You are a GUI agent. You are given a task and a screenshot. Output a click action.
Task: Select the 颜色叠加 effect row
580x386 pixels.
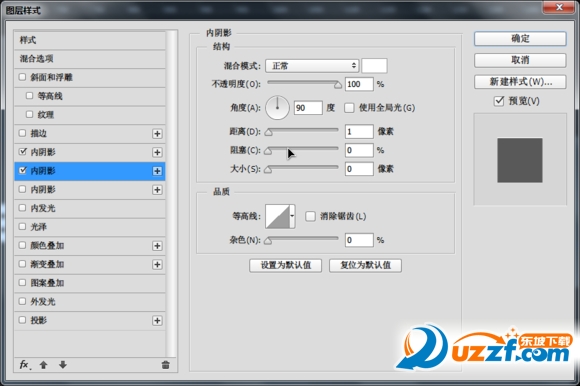coord(90,246)
